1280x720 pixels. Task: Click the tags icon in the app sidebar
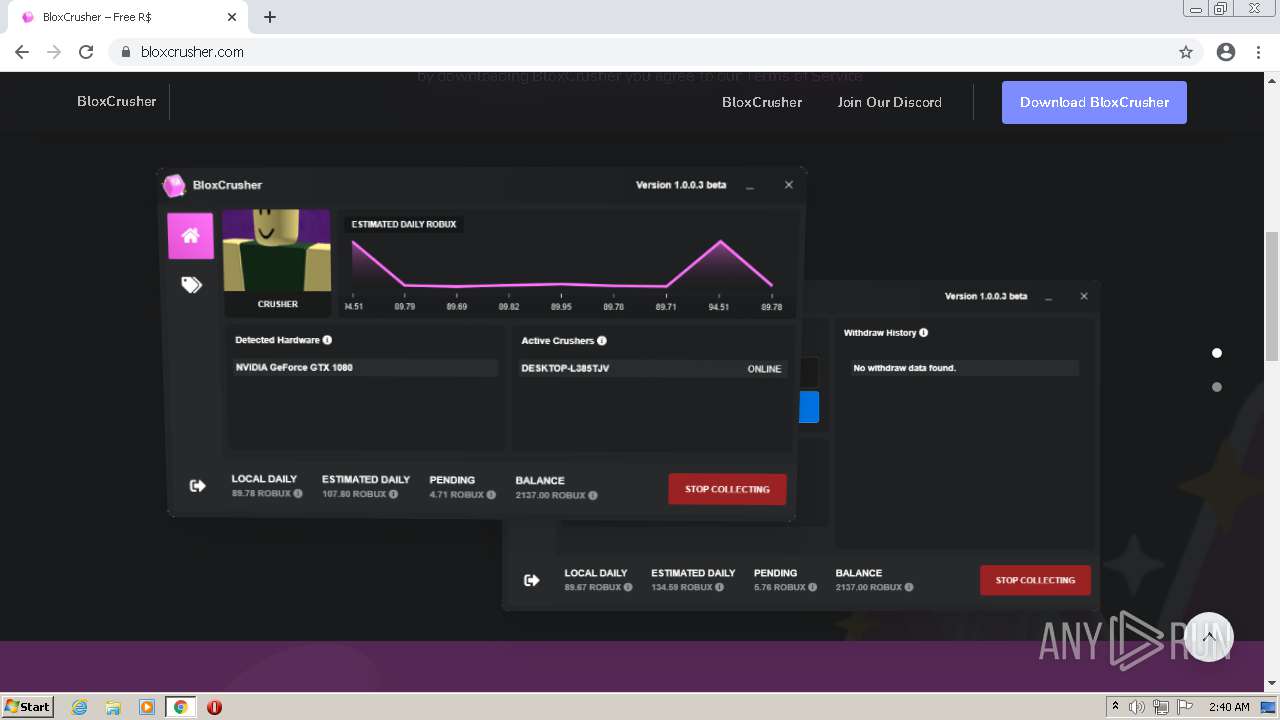pyautogui.click(x=191, y=285)
